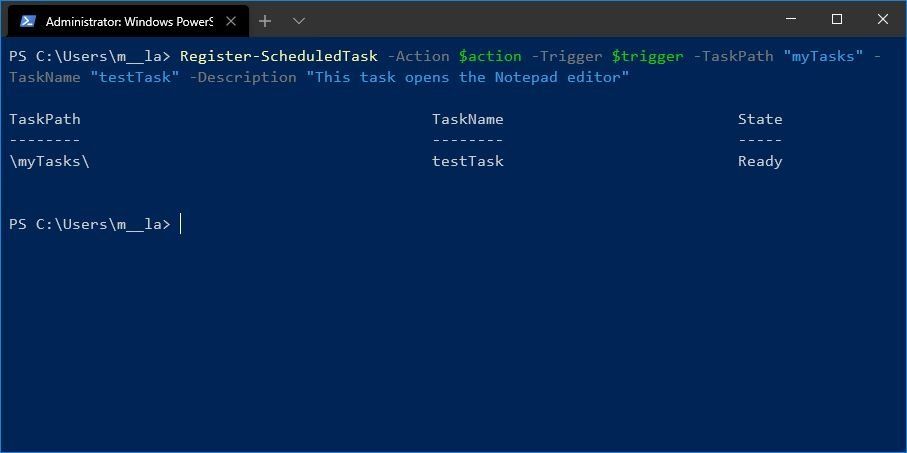907x453 pixels.
Task: Click the $trigger variable in the command
Action: click(647, 56)
